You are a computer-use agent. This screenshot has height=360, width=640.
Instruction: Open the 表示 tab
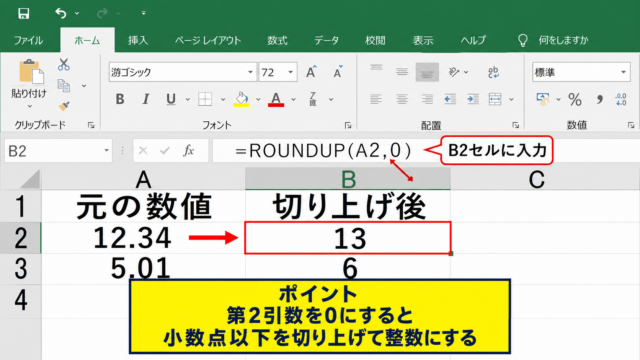pyautogui.click(x=422, y=40)
